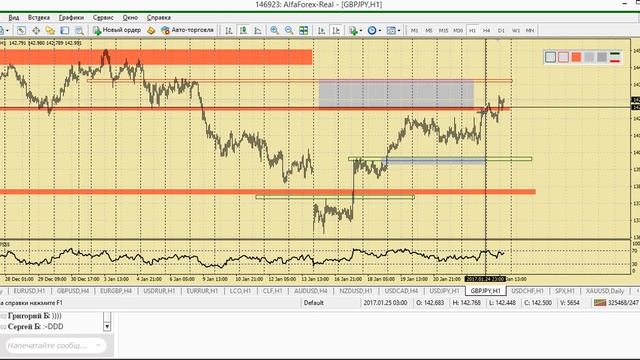
Task: Select the M30 timeframe
Action: pyautogui.click(x=458, y=31)
